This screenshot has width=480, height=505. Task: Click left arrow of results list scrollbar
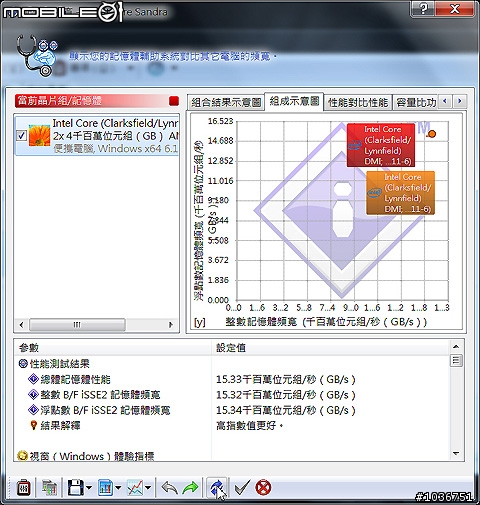click(x=22, y=325)
